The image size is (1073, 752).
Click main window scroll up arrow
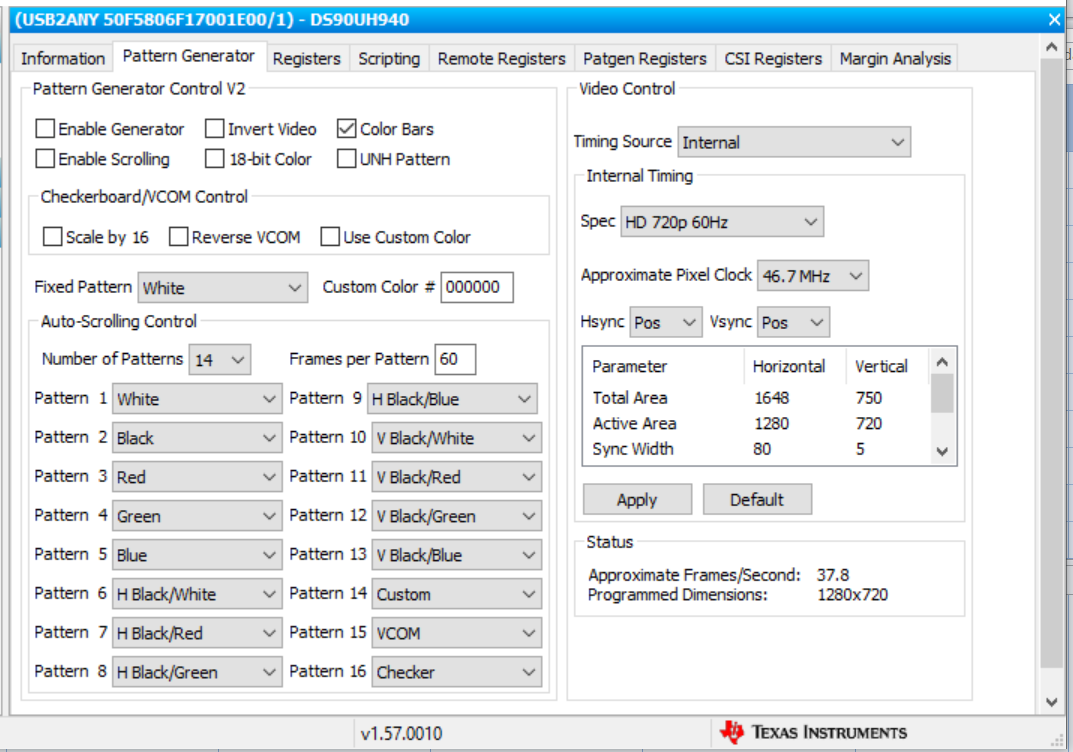click(x=1052, y=47)
